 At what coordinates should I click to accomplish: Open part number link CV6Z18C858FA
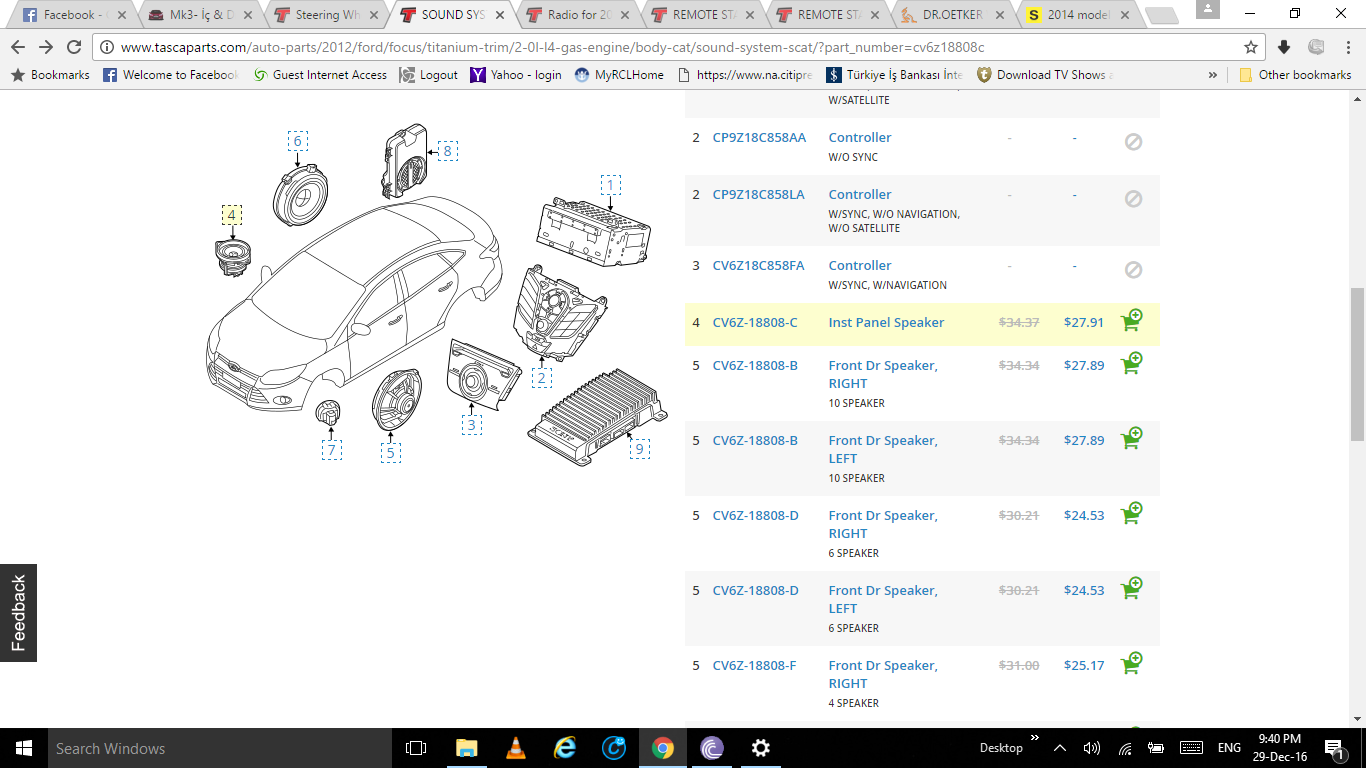click(x=758, y=265)
